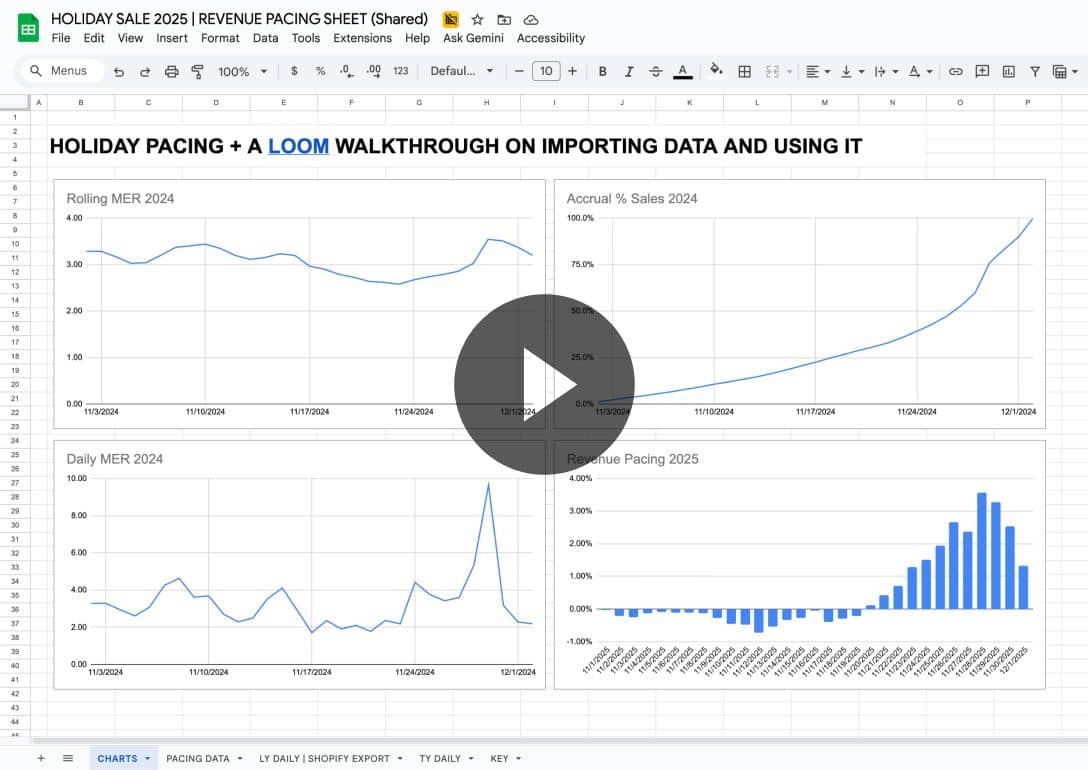Open the font family dropdown

(462, 71)
